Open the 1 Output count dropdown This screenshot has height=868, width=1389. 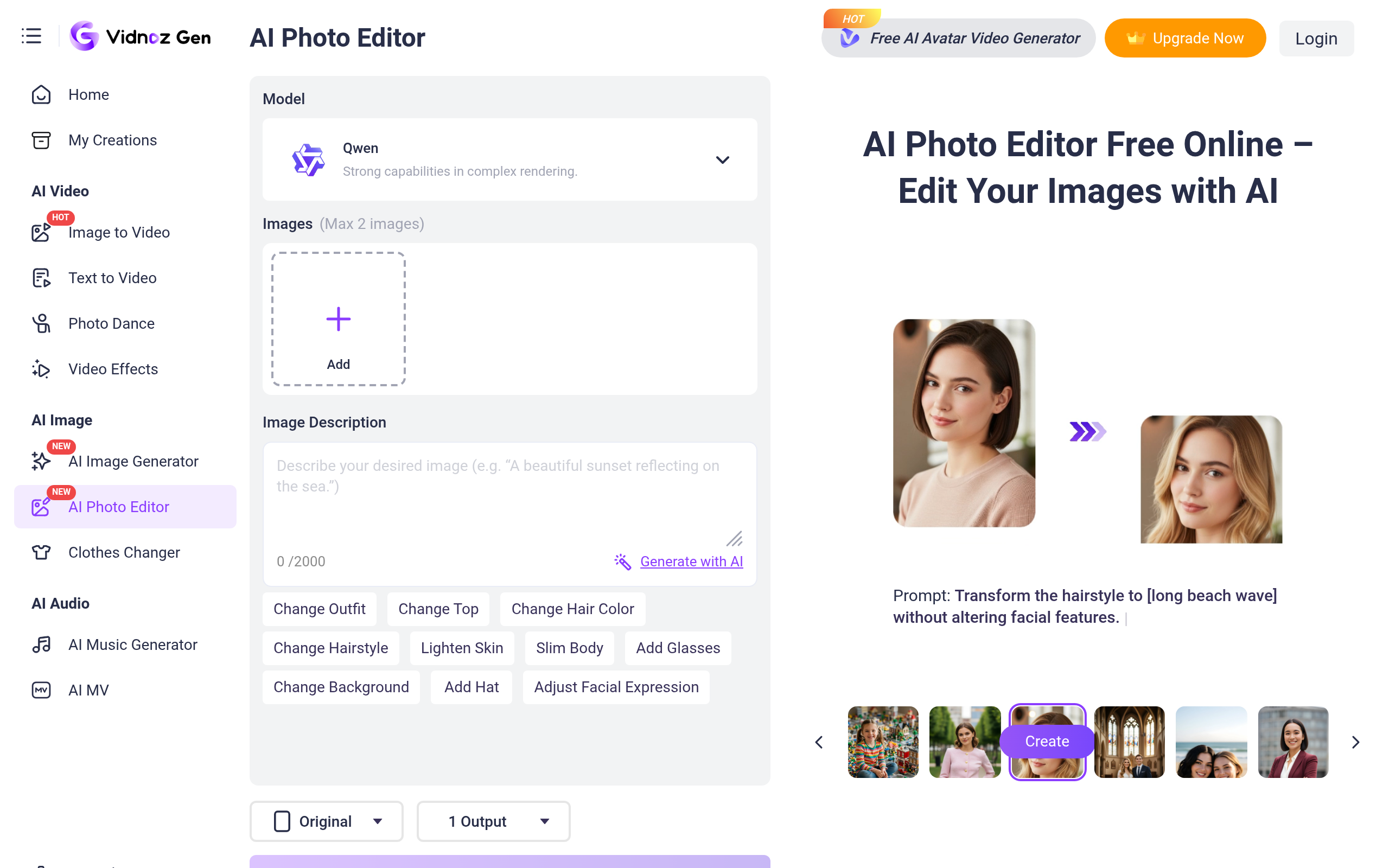[494, 821]
